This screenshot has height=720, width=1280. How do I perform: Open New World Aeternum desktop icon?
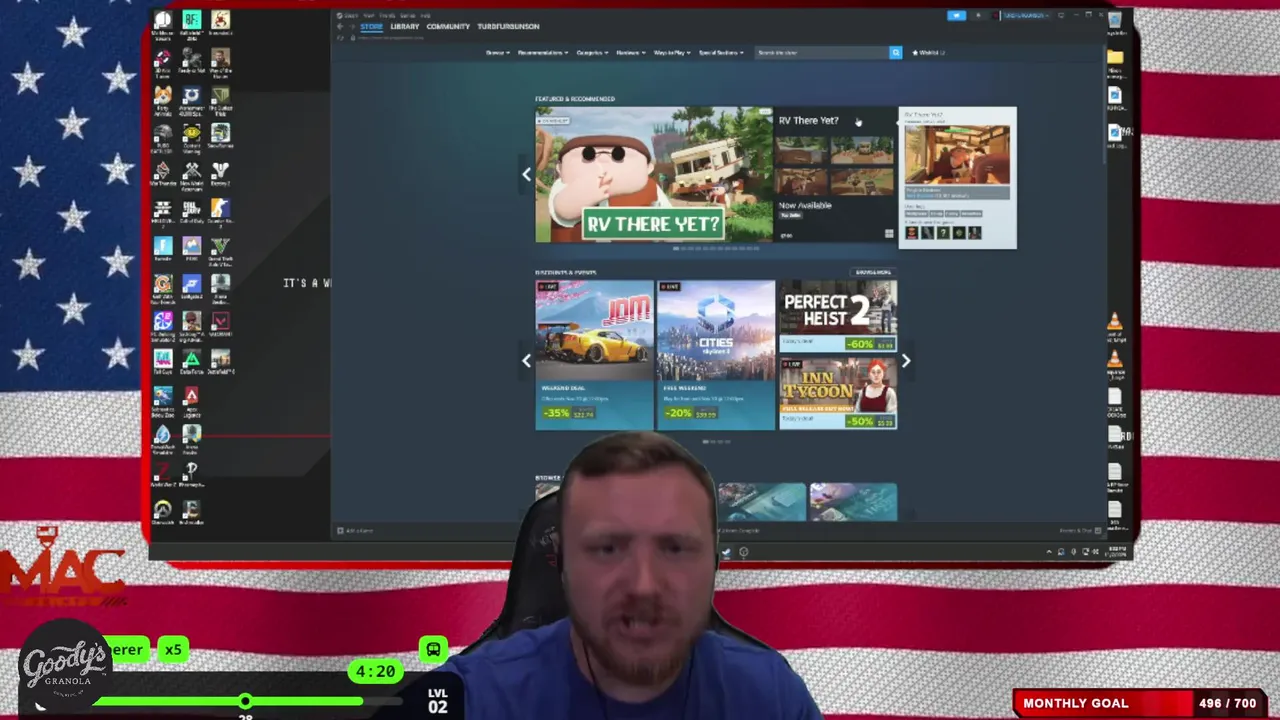pos(191,175)
